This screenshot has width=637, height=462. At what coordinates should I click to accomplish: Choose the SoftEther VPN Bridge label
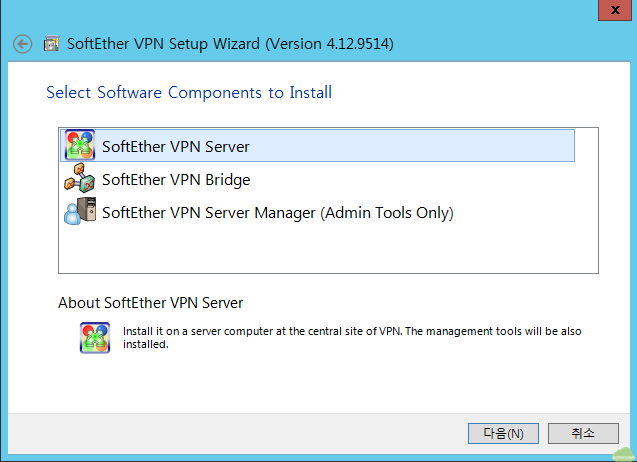point(176,180)
